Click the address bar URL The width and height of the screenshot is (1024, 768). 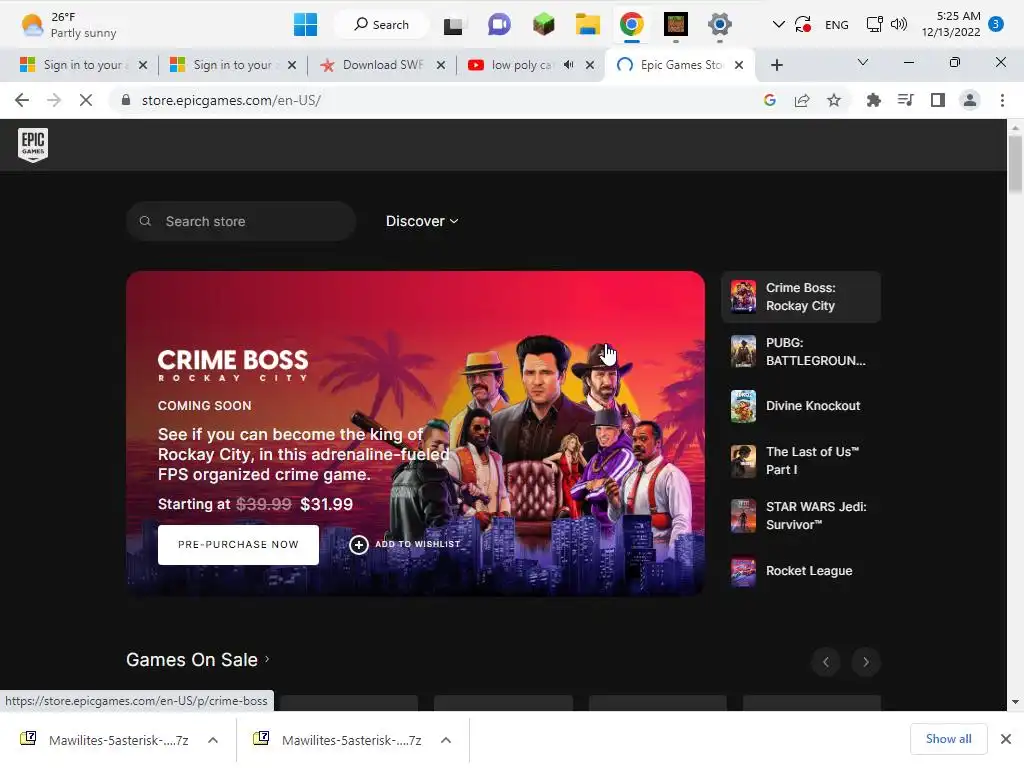click(231, 101)
